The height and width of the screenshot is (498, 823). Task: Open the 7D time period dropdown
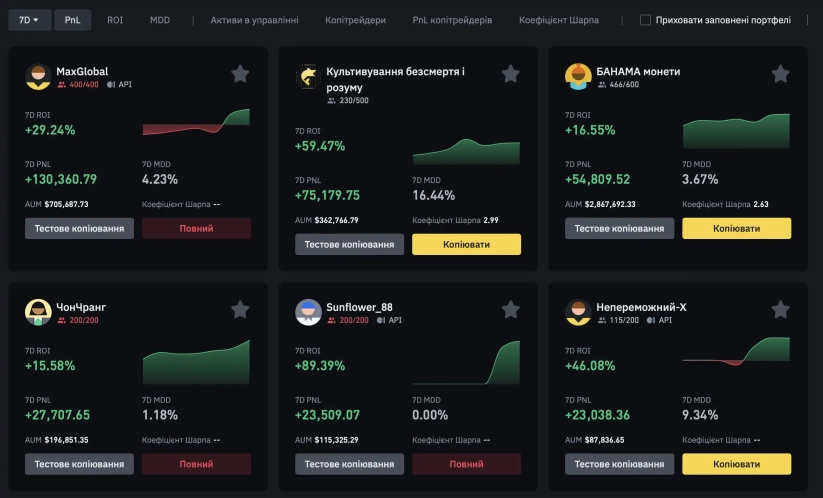(x=28, y=20)
